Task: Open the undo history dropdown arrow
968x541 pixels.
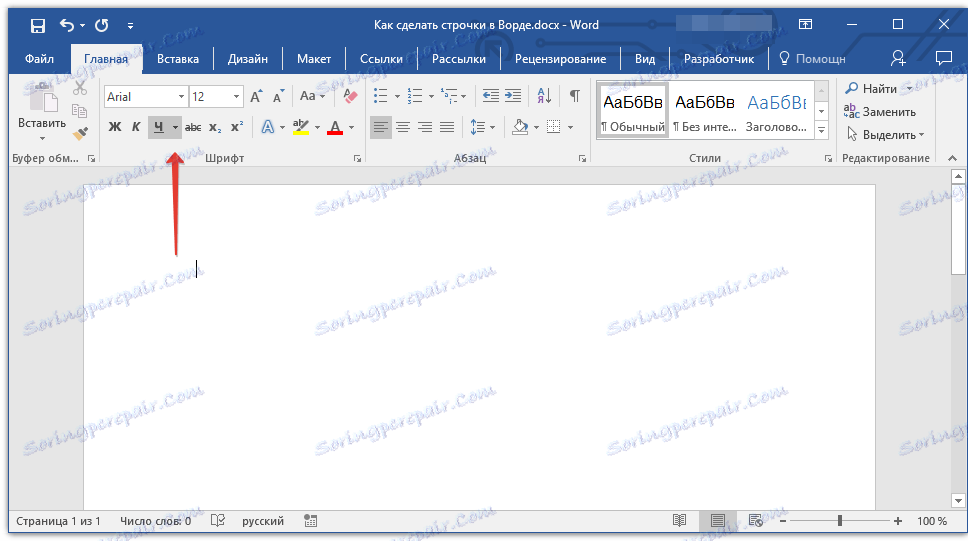Action: [82, 25]
